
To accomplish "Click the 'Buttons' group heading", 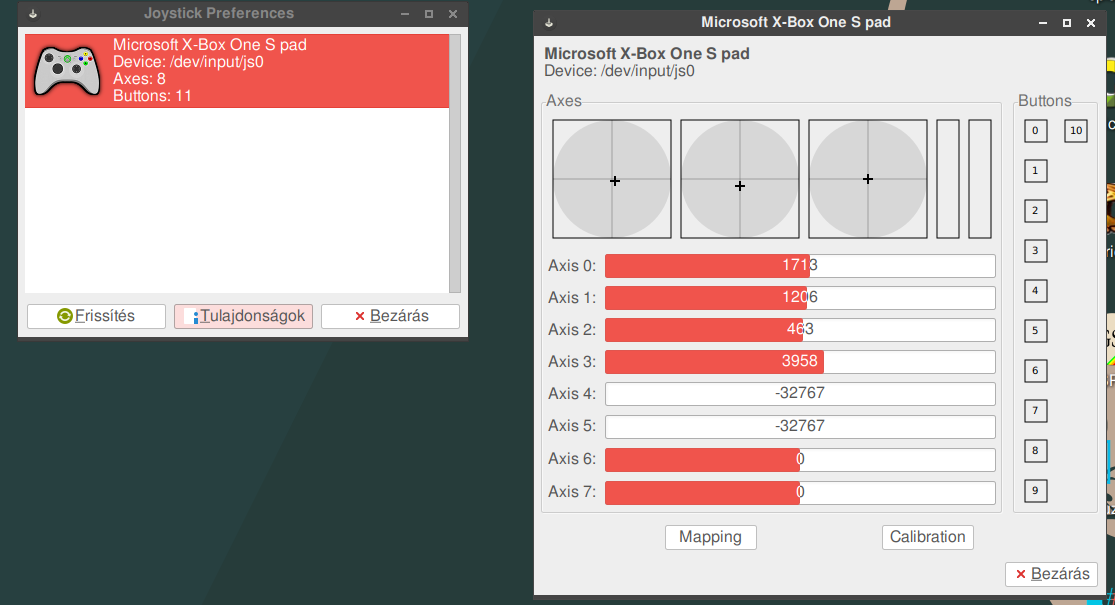I will tap(1045, 101).
